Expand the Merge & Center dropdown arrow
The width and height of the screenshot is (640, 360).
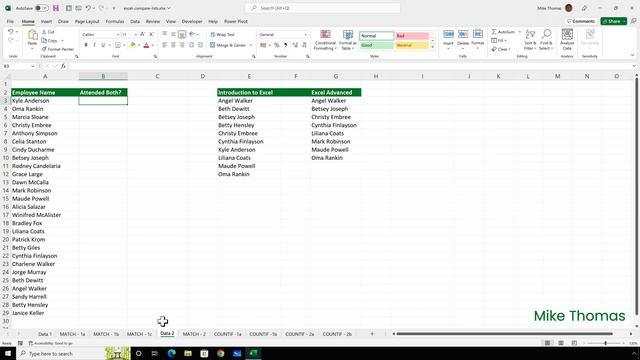point(251,45)
